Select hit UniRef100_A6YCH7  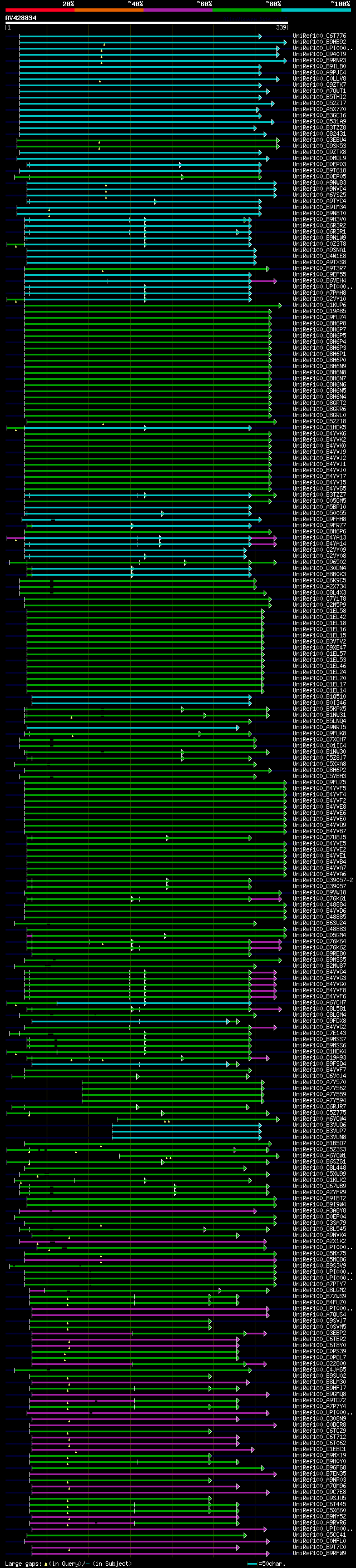pos(319,1002)
